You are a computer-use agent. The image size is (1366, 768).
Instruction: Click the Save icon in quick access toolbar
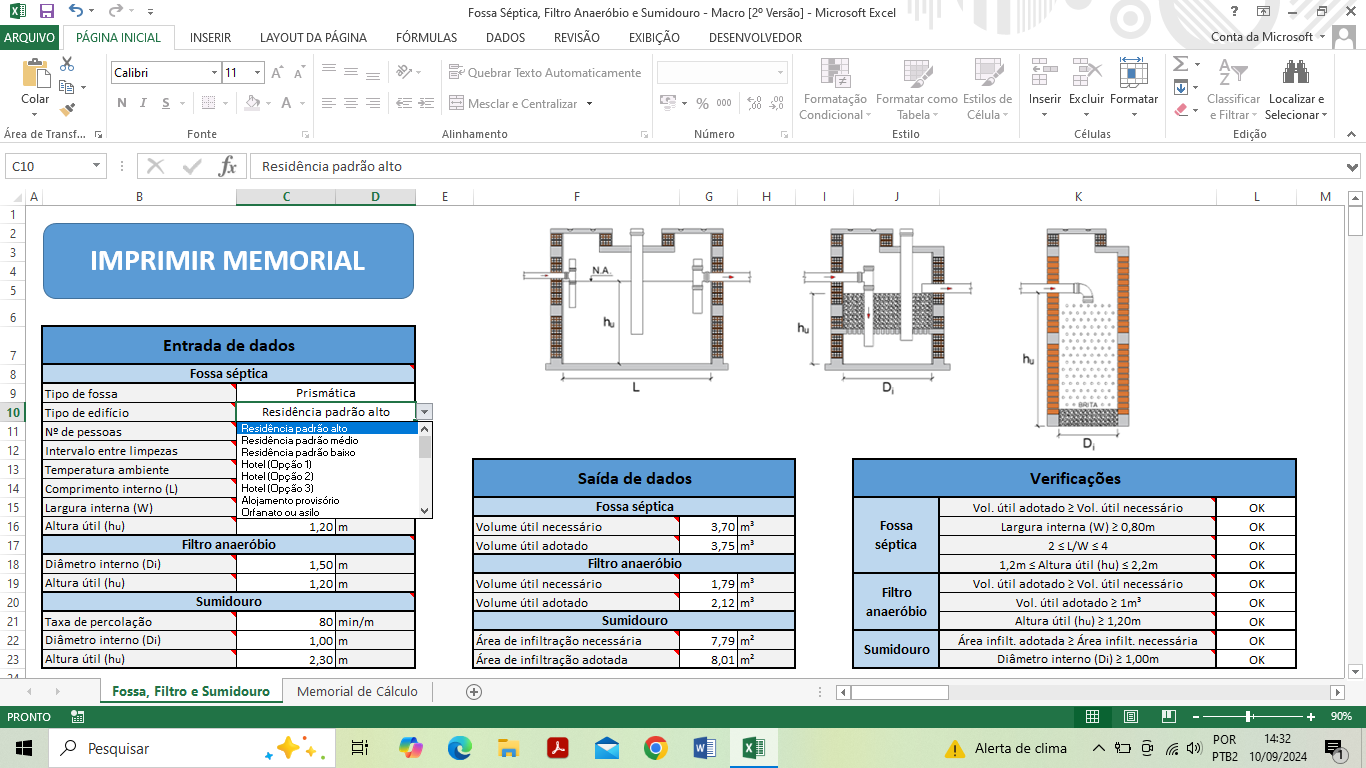[46, 12]
